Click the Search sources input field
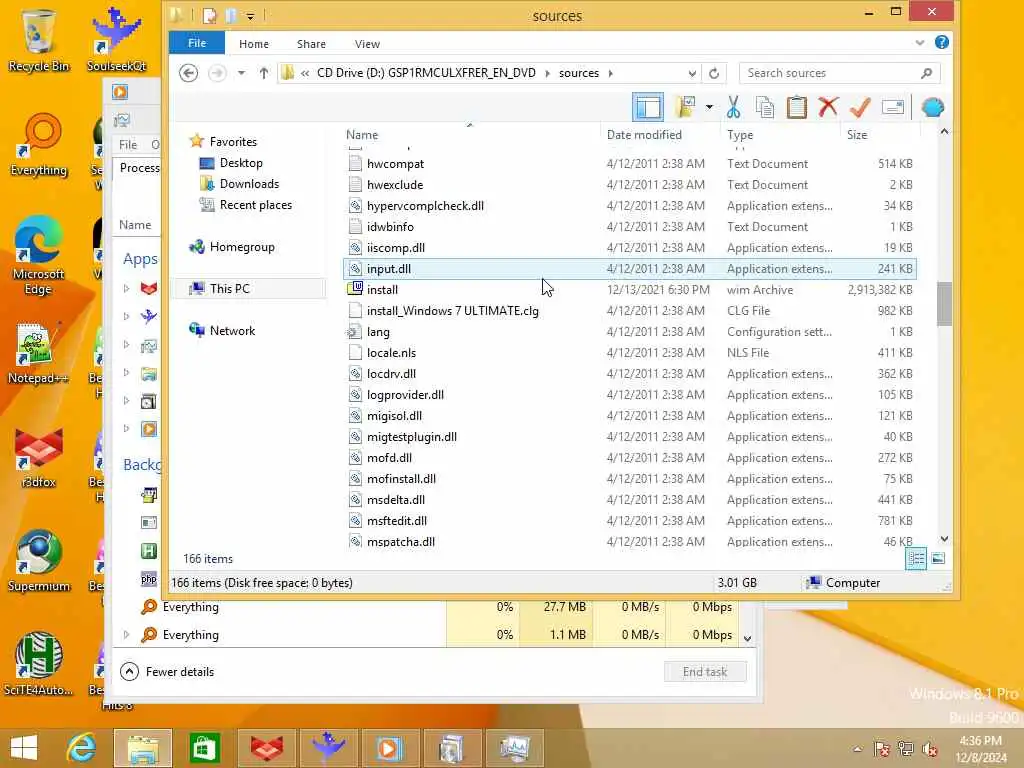 pyautogui.click(x=839, y=73)
